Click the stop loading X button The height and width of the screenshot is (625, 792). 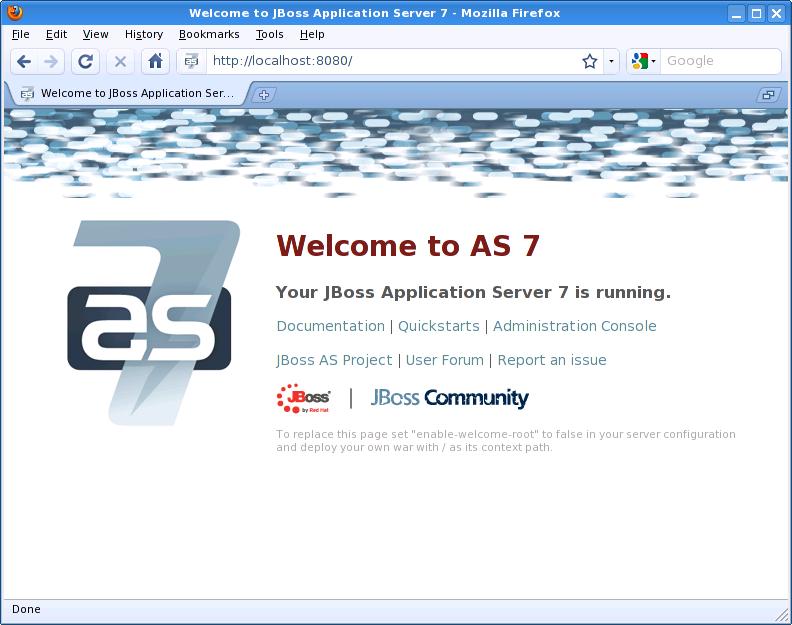(x=120, y=62)
